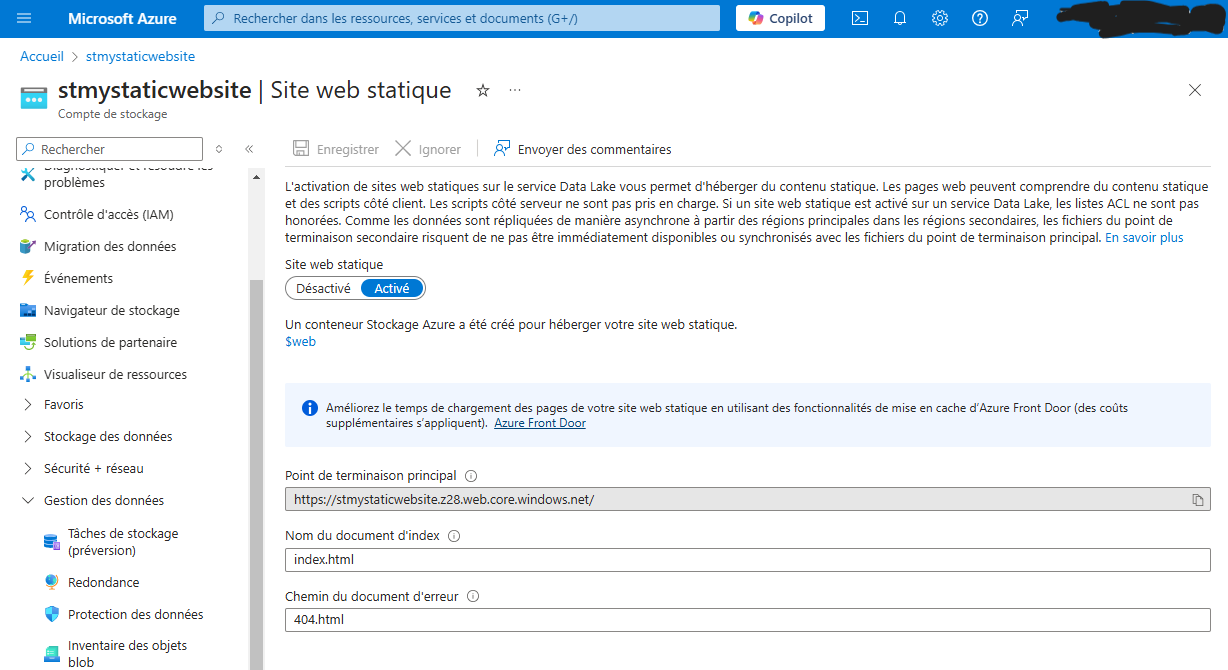The height and width of the screenshot is (670, 1228).
Task: Open the $web container link
Action: pyautogui.click(x=300, y=342)
